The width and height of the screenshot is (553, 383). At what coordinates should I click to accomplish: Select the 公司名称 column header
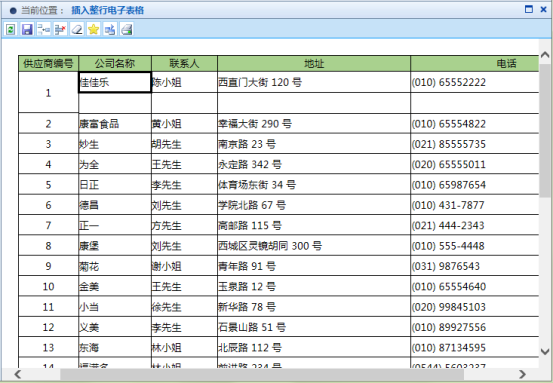[x=115, y=64]
